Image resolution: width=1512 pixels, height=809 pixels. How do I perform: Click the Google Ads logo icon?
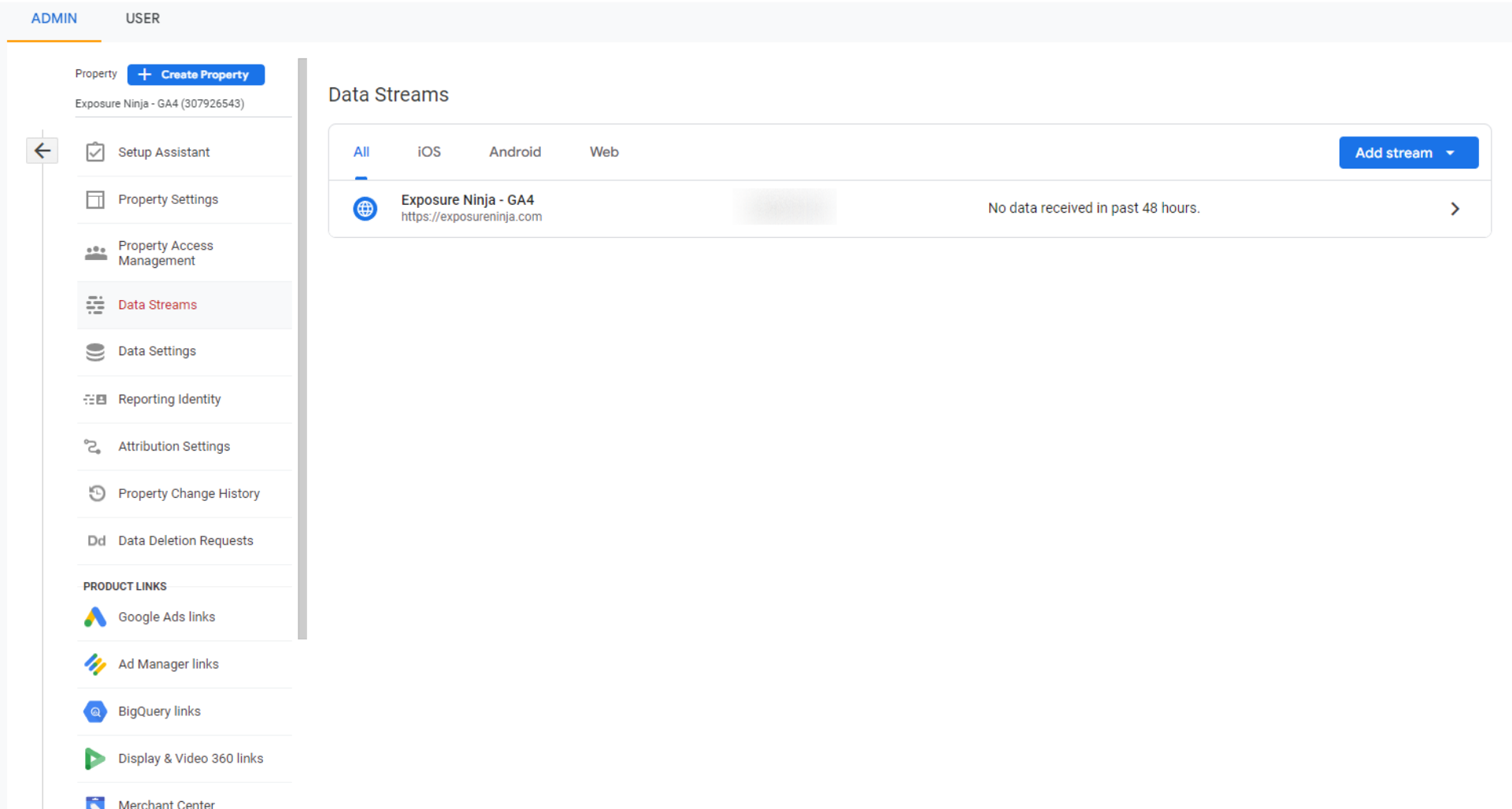(x=95, y=617)
